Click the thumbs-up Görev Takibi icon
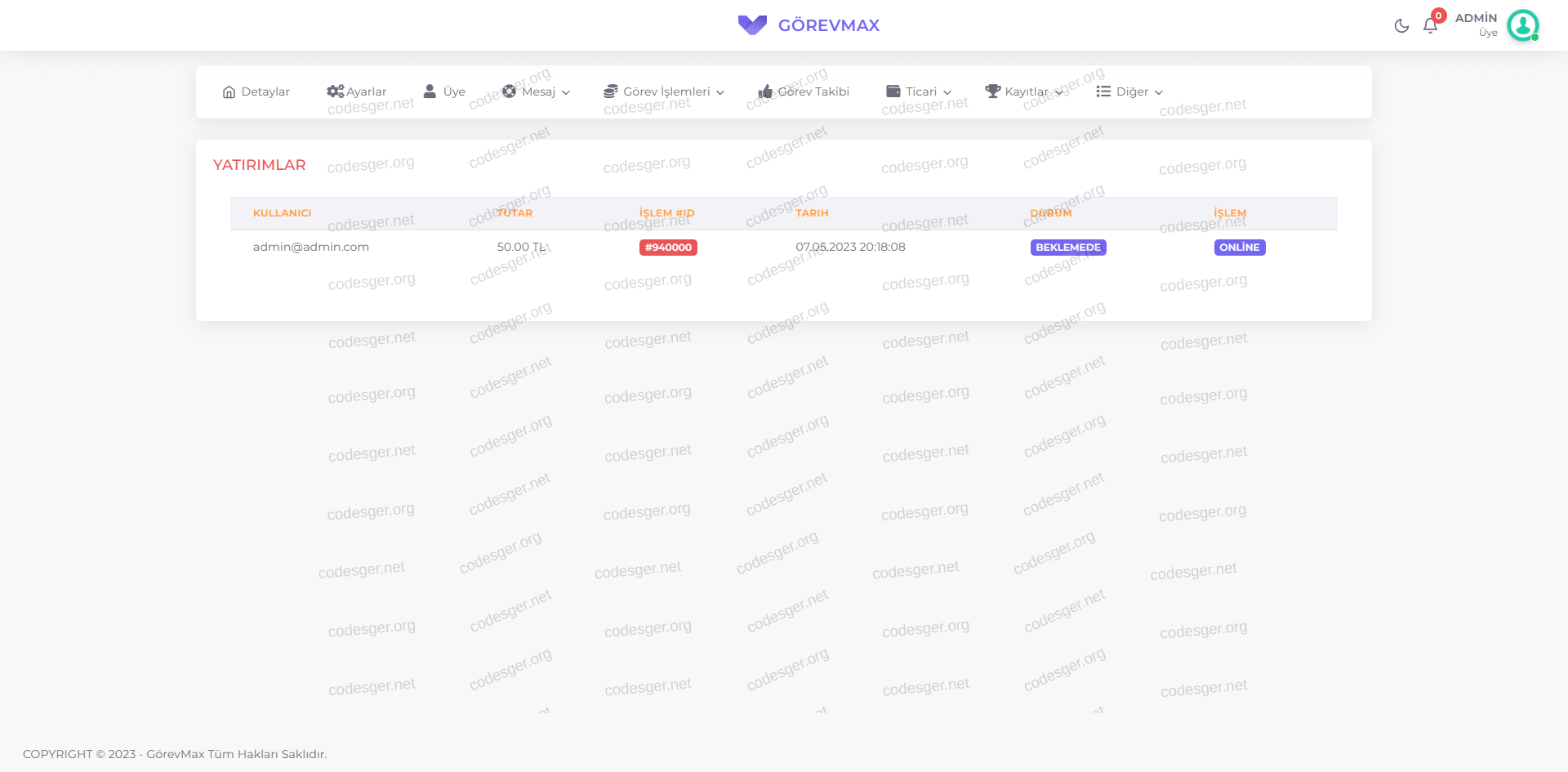Screen dimensions: 1568x772 coord(765,91)
